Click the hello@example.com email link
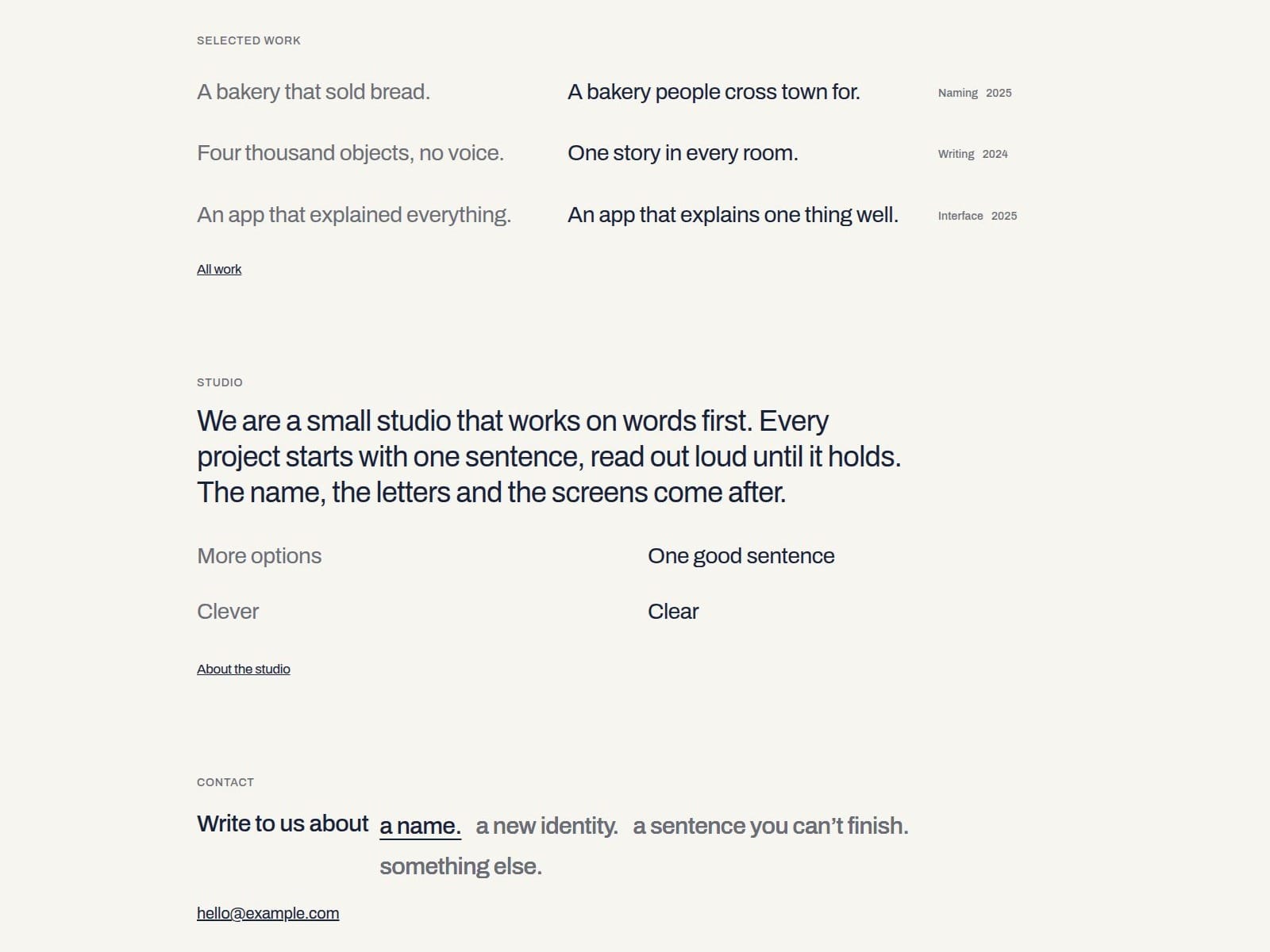 (x=267, y=913)
